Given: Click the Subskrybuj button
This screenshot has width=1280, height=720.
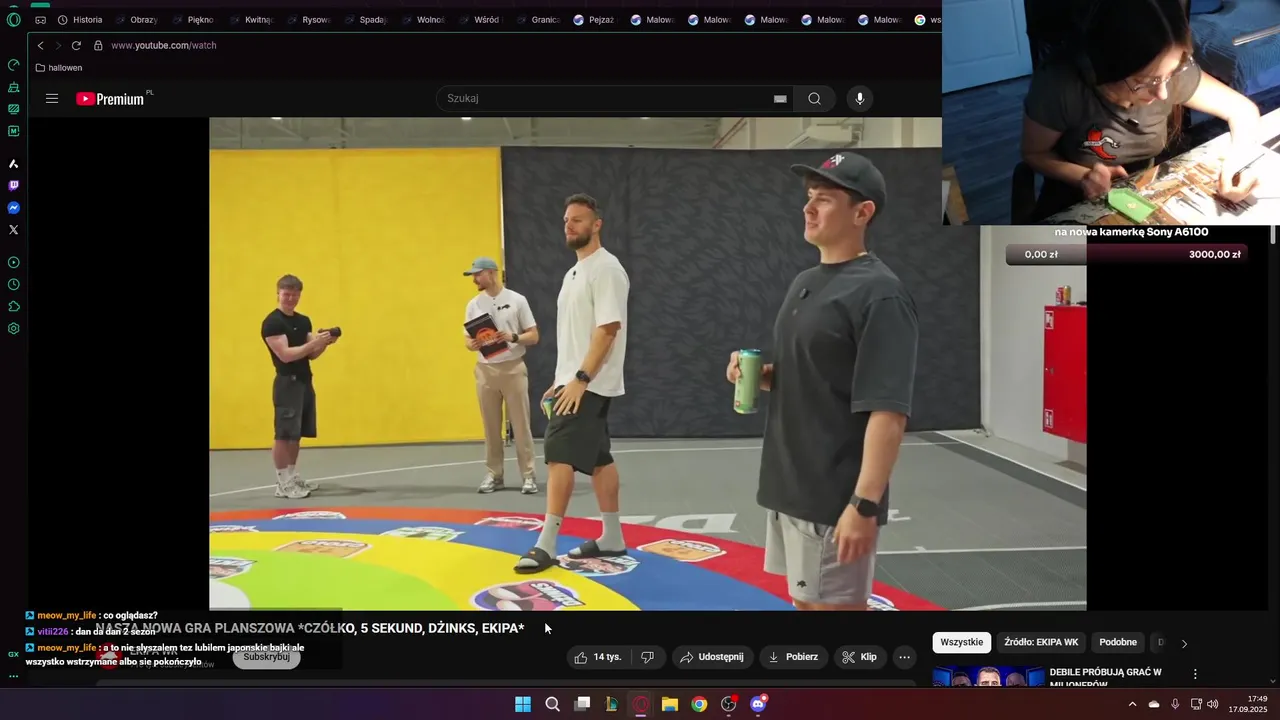Looking at the screenshot, I should pyautogui.click(x=266, y=657).
